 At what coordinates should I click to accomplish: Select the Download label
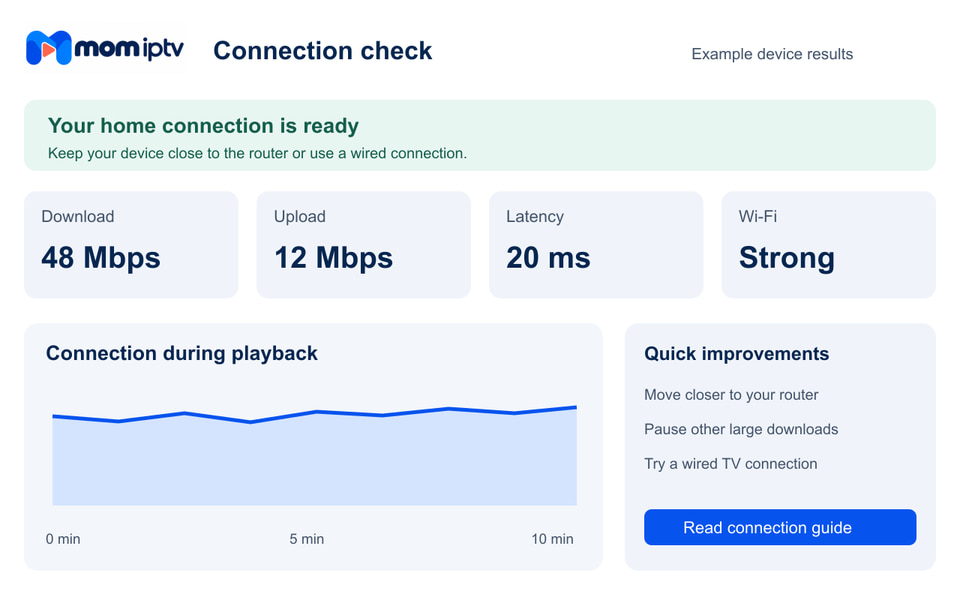[x=78, y=216]
